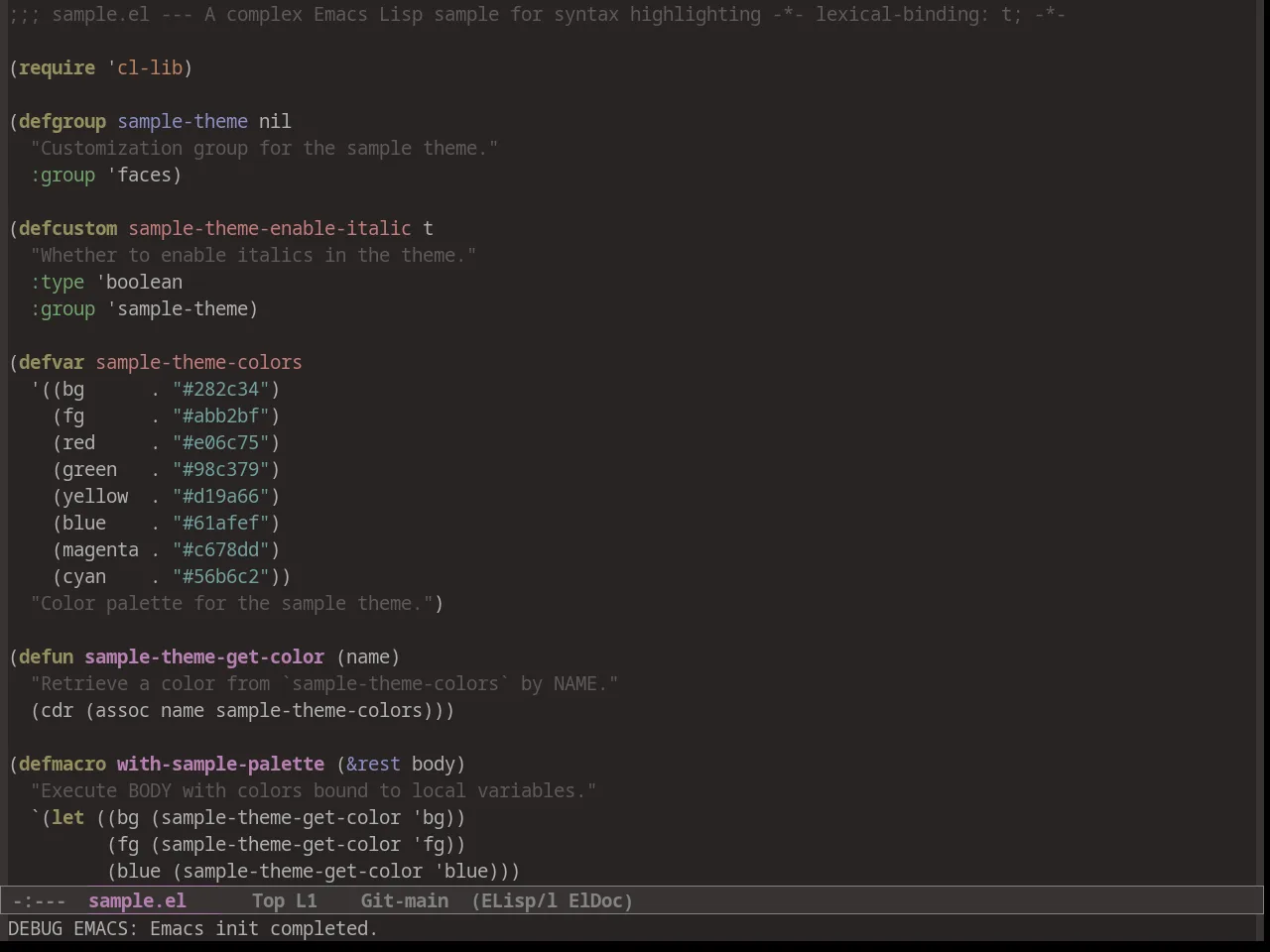Click the echo area message 'Emacs init completed.'
This screenshot has height=952, width=1270.
(264, 928)
